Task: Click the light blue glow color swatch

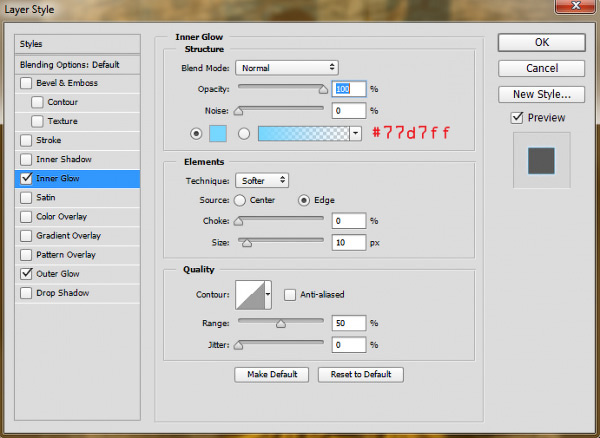Action: coord(218,134)
